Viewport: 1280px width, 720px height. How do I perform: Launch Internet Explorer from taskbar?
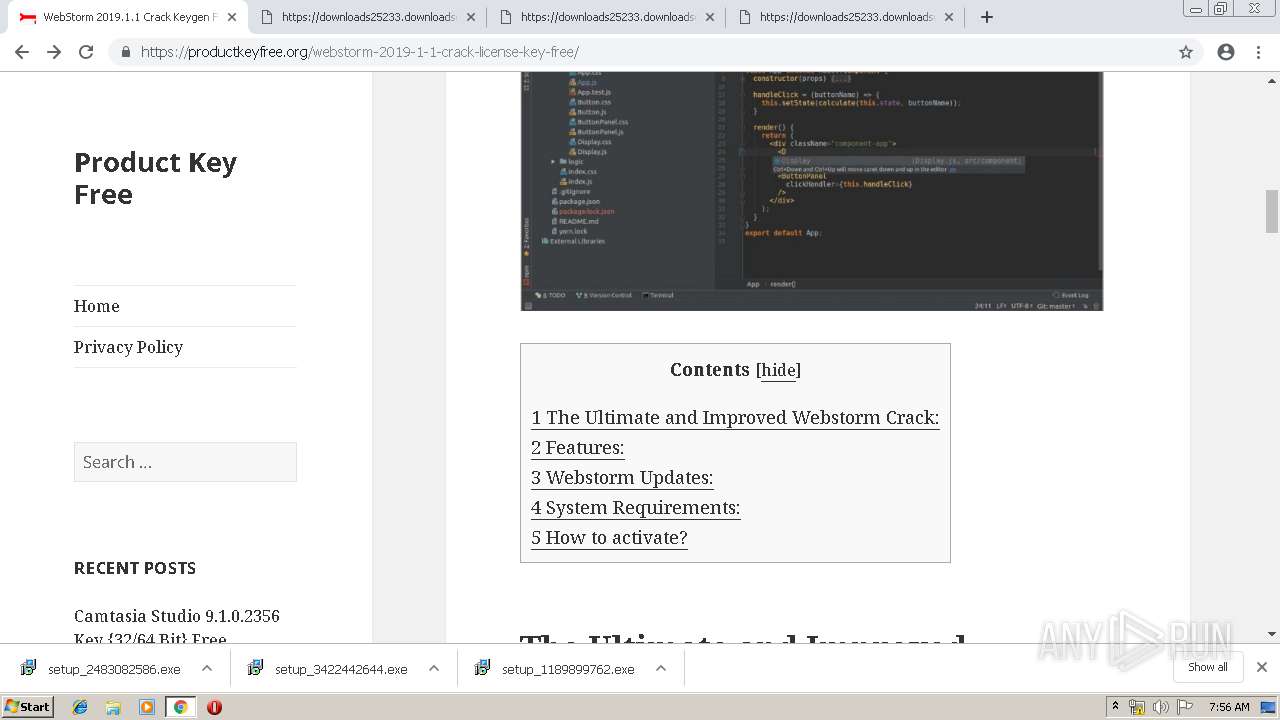pos(80,707)
